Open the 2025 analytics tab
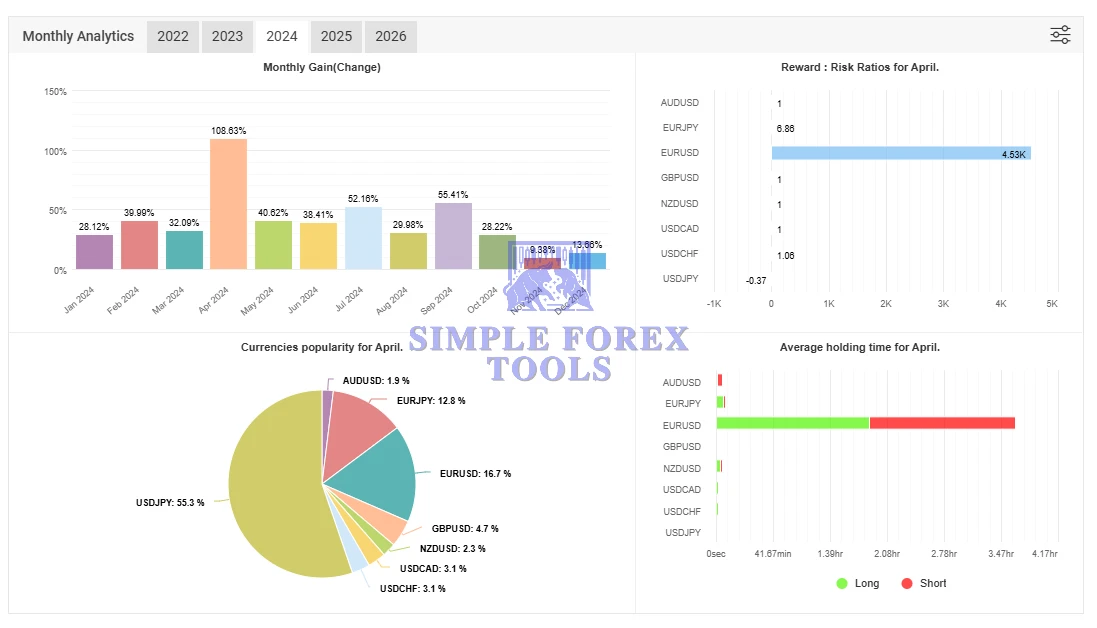 coord(336,36)
